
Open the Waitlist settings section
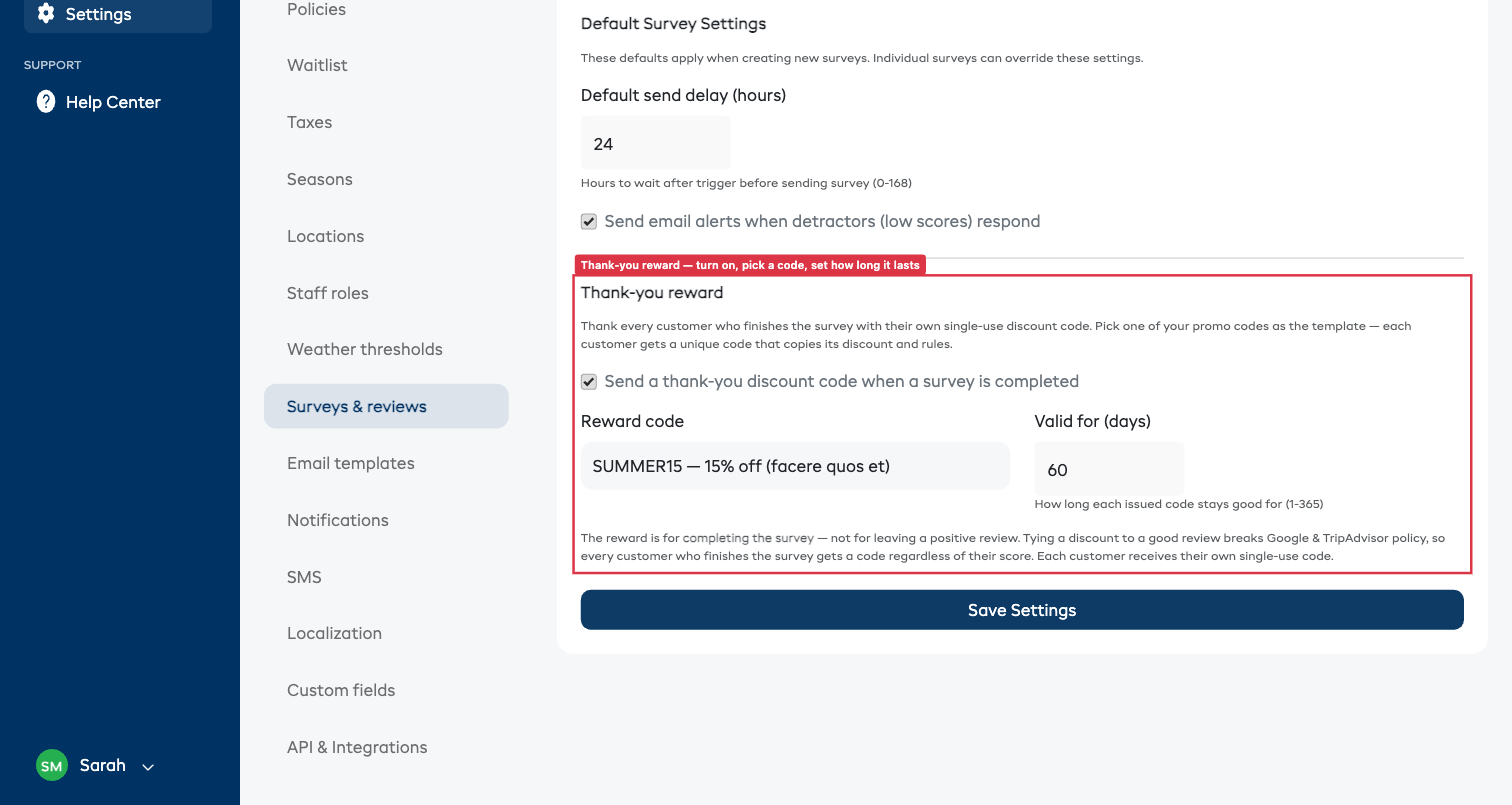coord(317,66)
